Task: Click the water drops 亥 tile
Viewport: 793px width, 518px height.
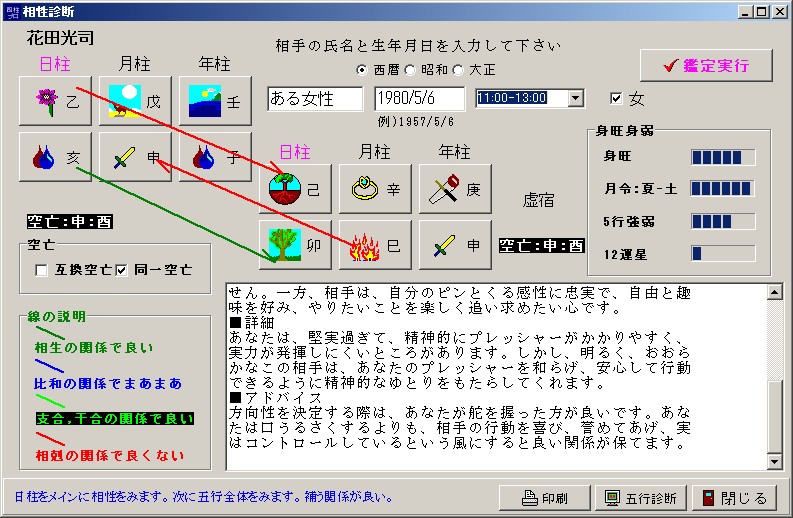Action: (x=56, y=157)
